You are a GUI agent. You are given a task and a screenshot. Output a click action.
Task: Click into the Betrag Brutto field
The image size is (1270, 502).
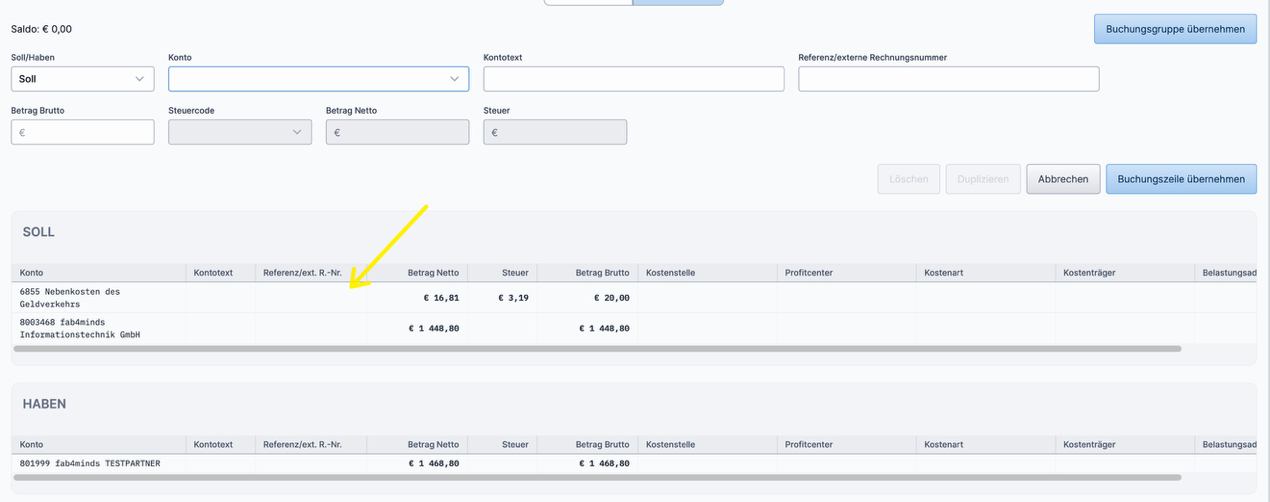tap(82, 132)
